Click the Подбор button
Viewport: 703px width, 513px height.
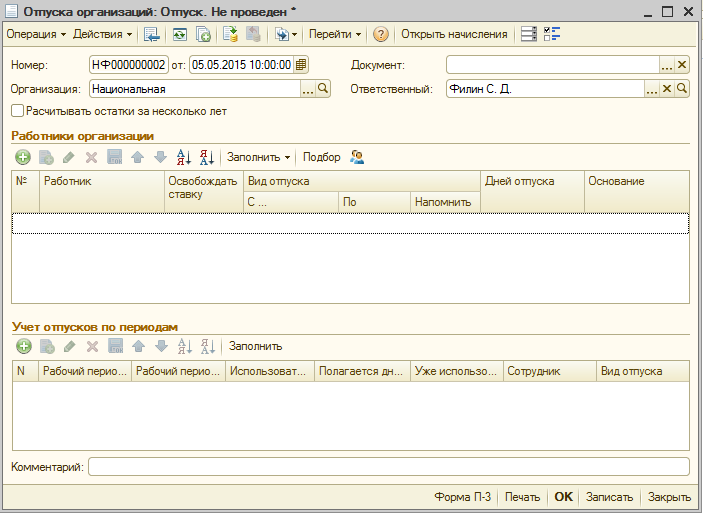point(321,157)
